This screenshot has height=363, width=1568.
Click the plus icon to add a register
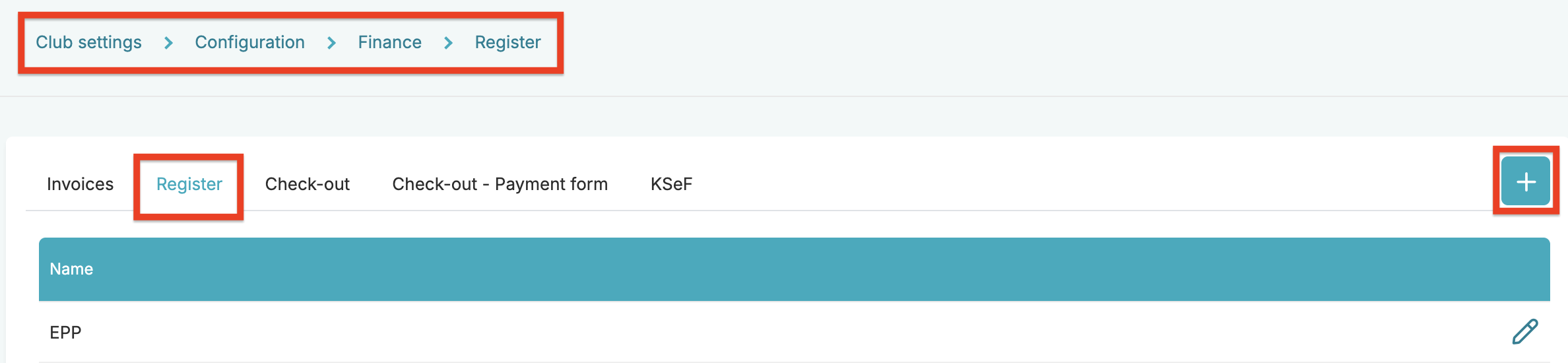(1526, 181)
